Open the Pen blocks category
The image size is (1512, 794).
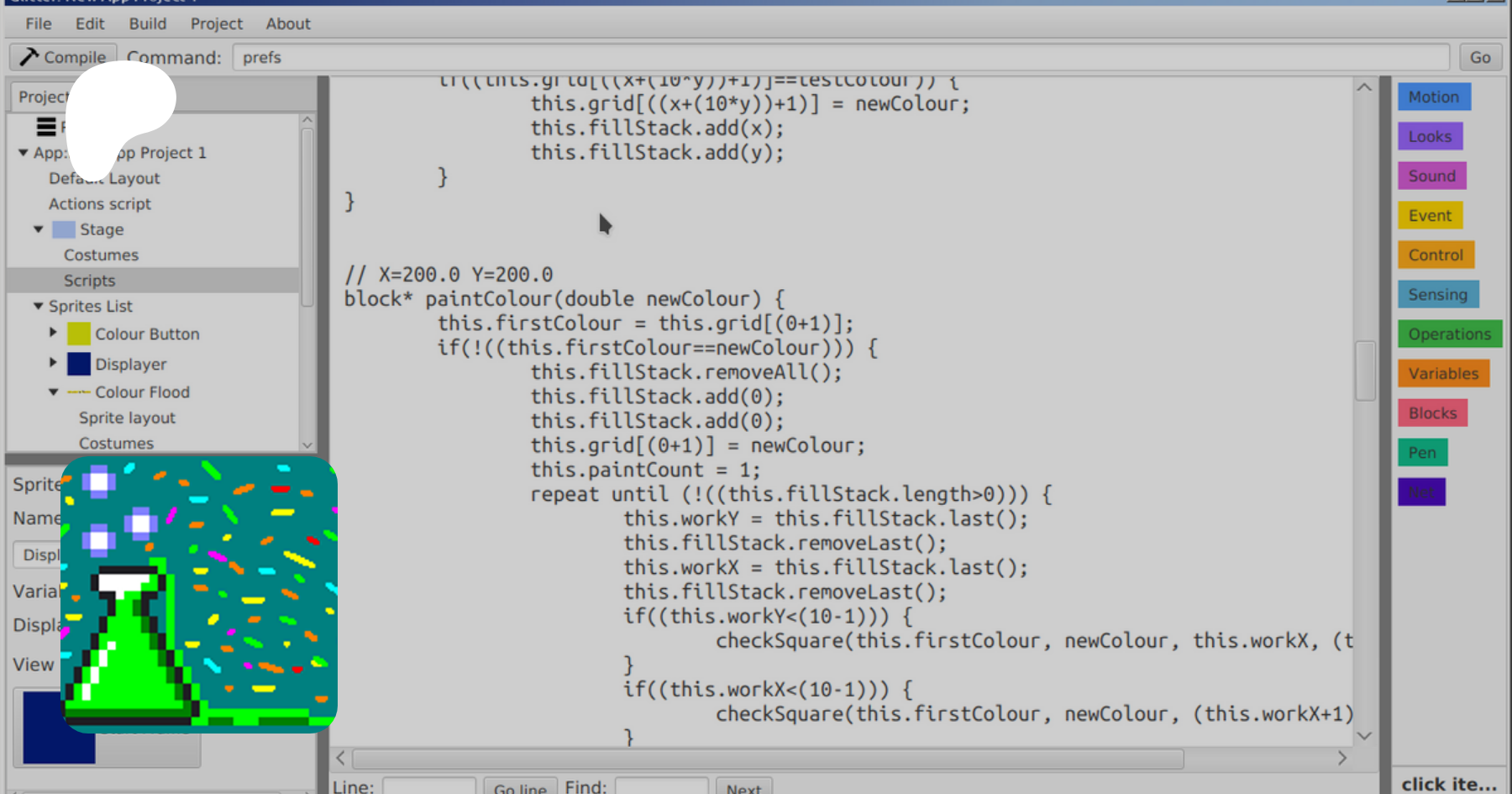pyautogui.click(x=1421, y=453)
